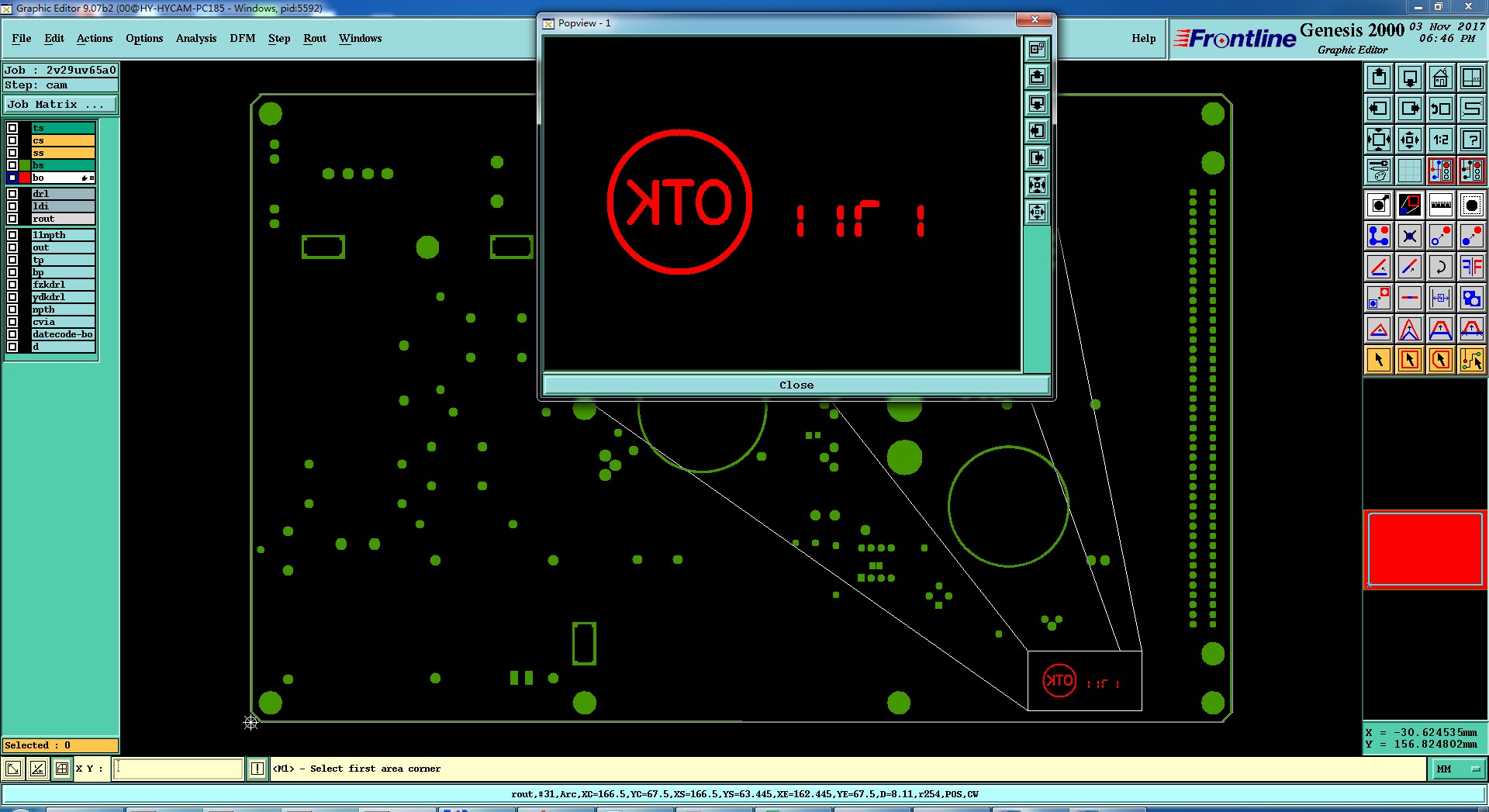Select the 11npth layer name

[63, 235]
